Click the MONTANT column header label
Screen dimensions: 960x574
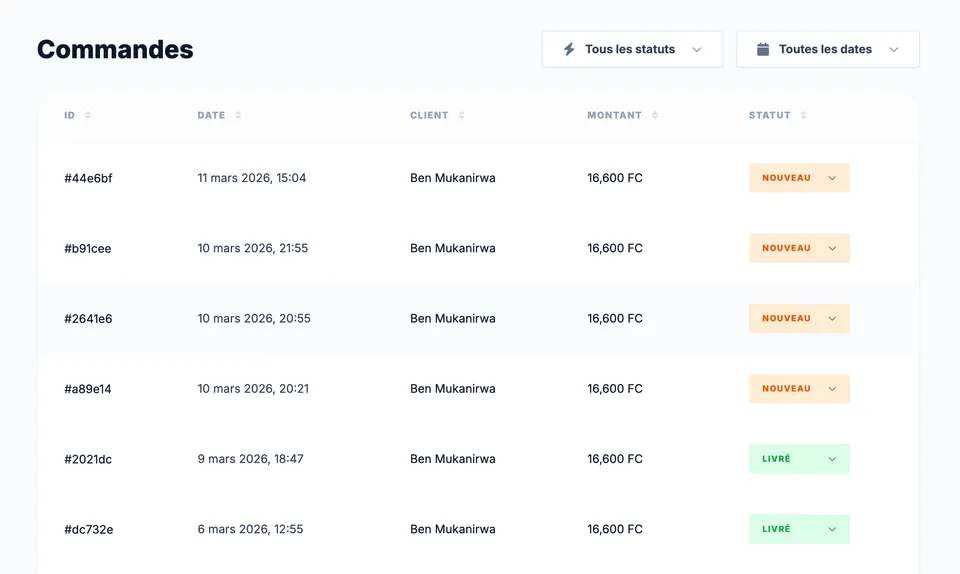[614, 115]
